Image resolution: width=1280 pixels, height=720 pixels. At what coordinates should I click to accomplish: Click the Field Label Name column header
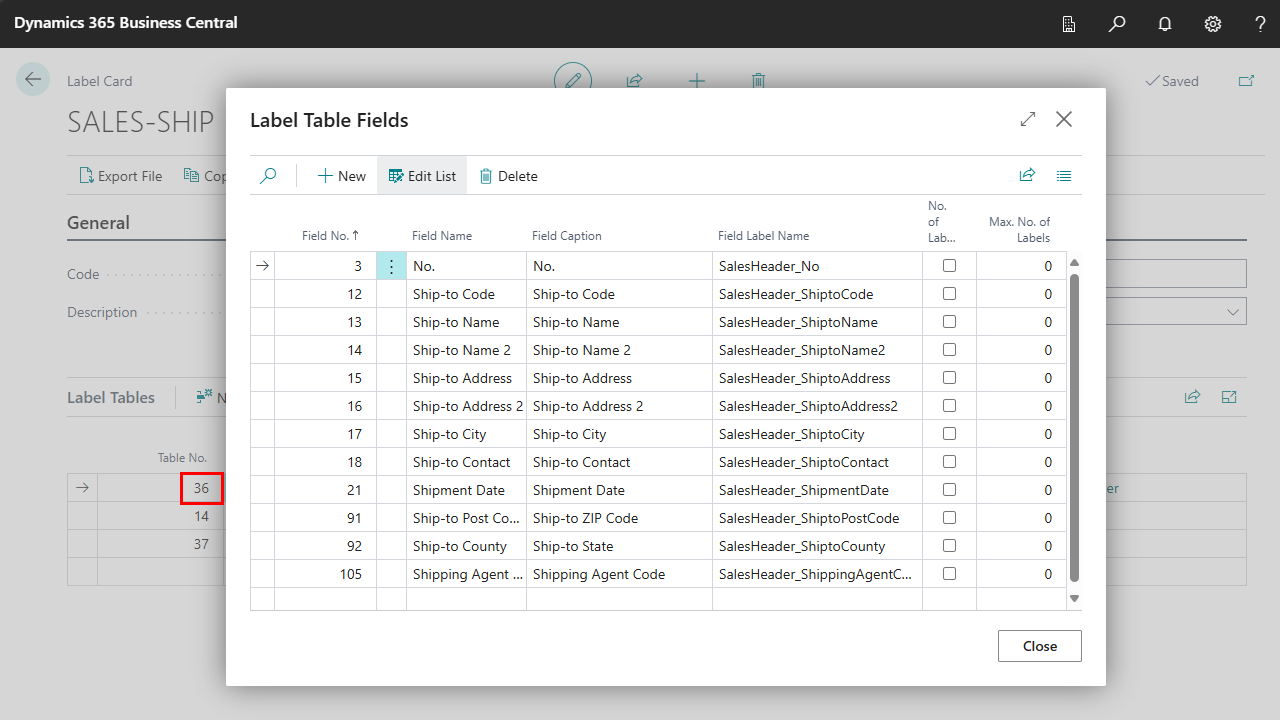[763, 236]
